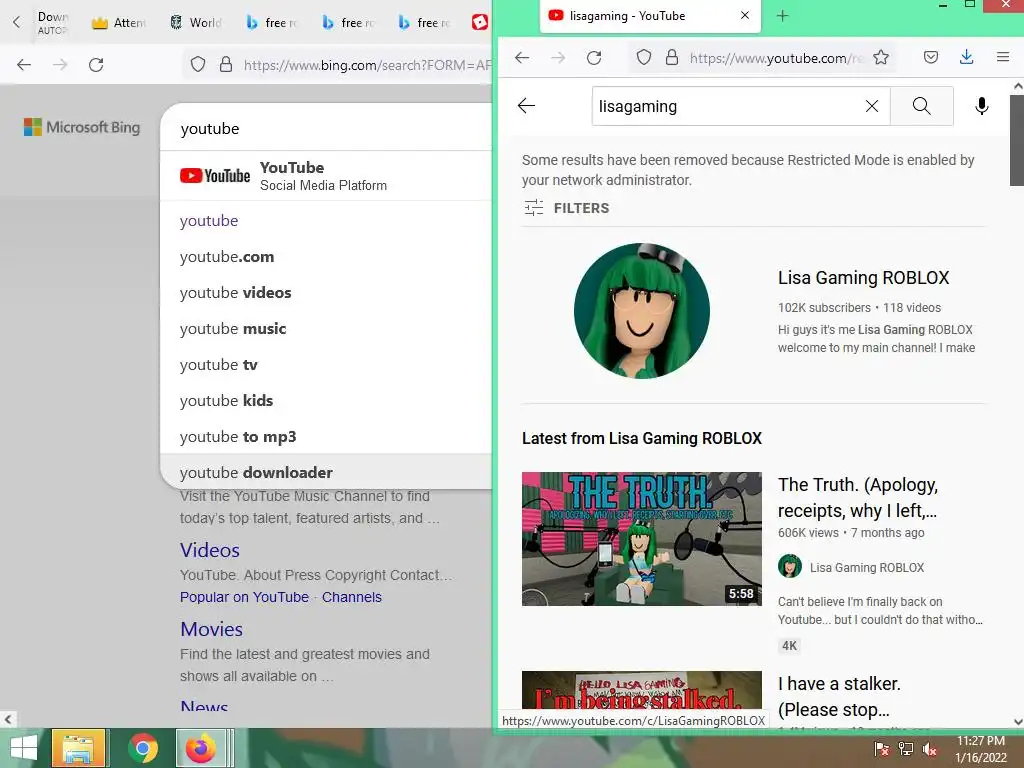This screenshot has width=1024, height=768.
Task: Select the youtube videos suggestion
Action: pyautogui.click(x=327, y=293)
